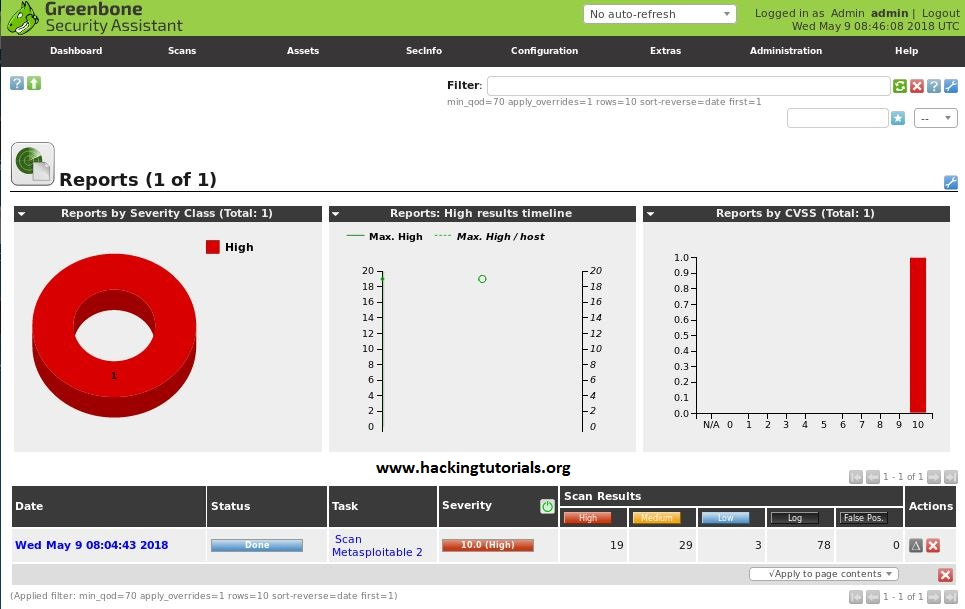Open the help icon at top left

(17, 83)
